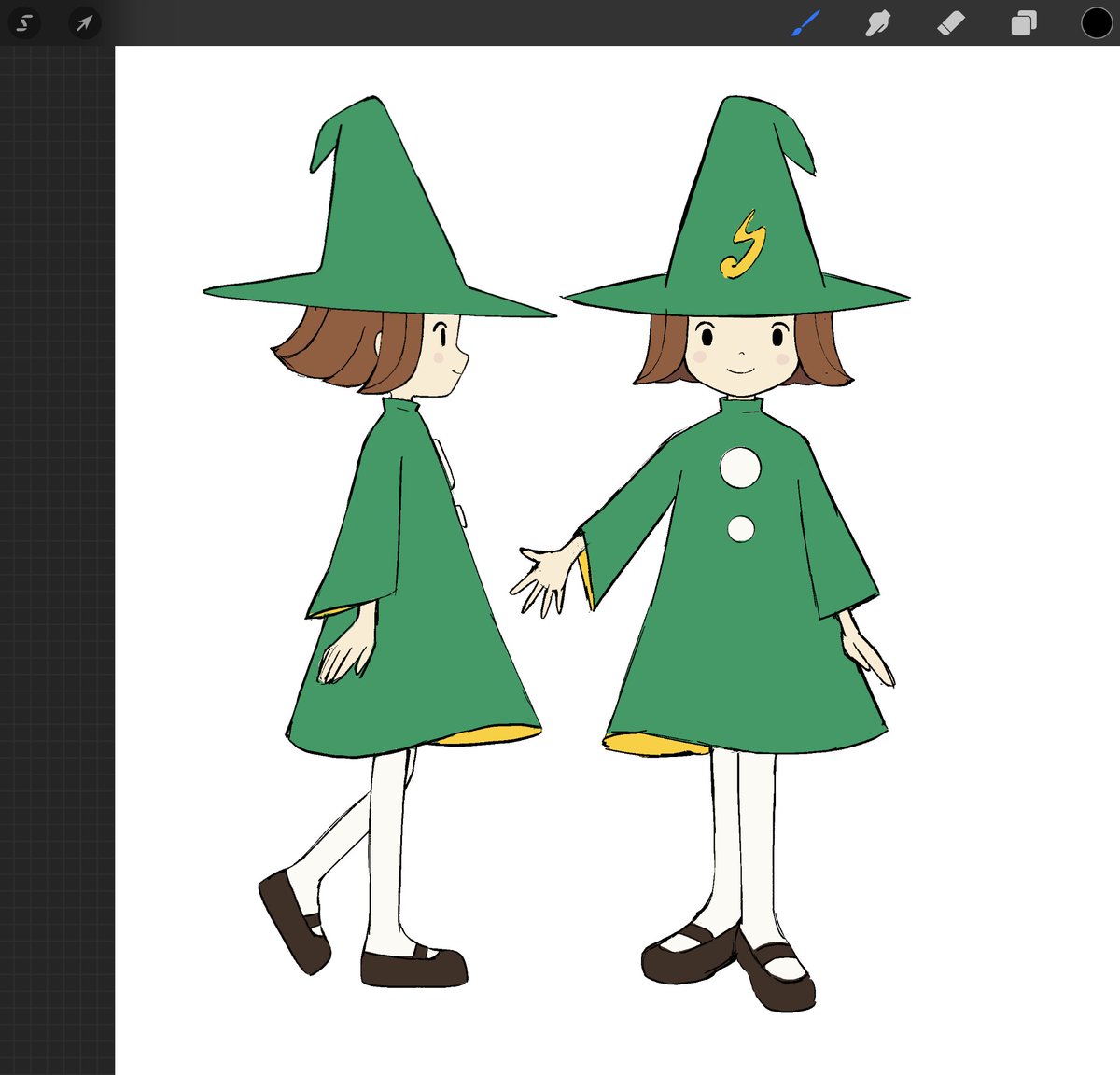Select the blue Brush tool
The height and width of the screenshot is (1075, 1120).
tap(805, 23)
